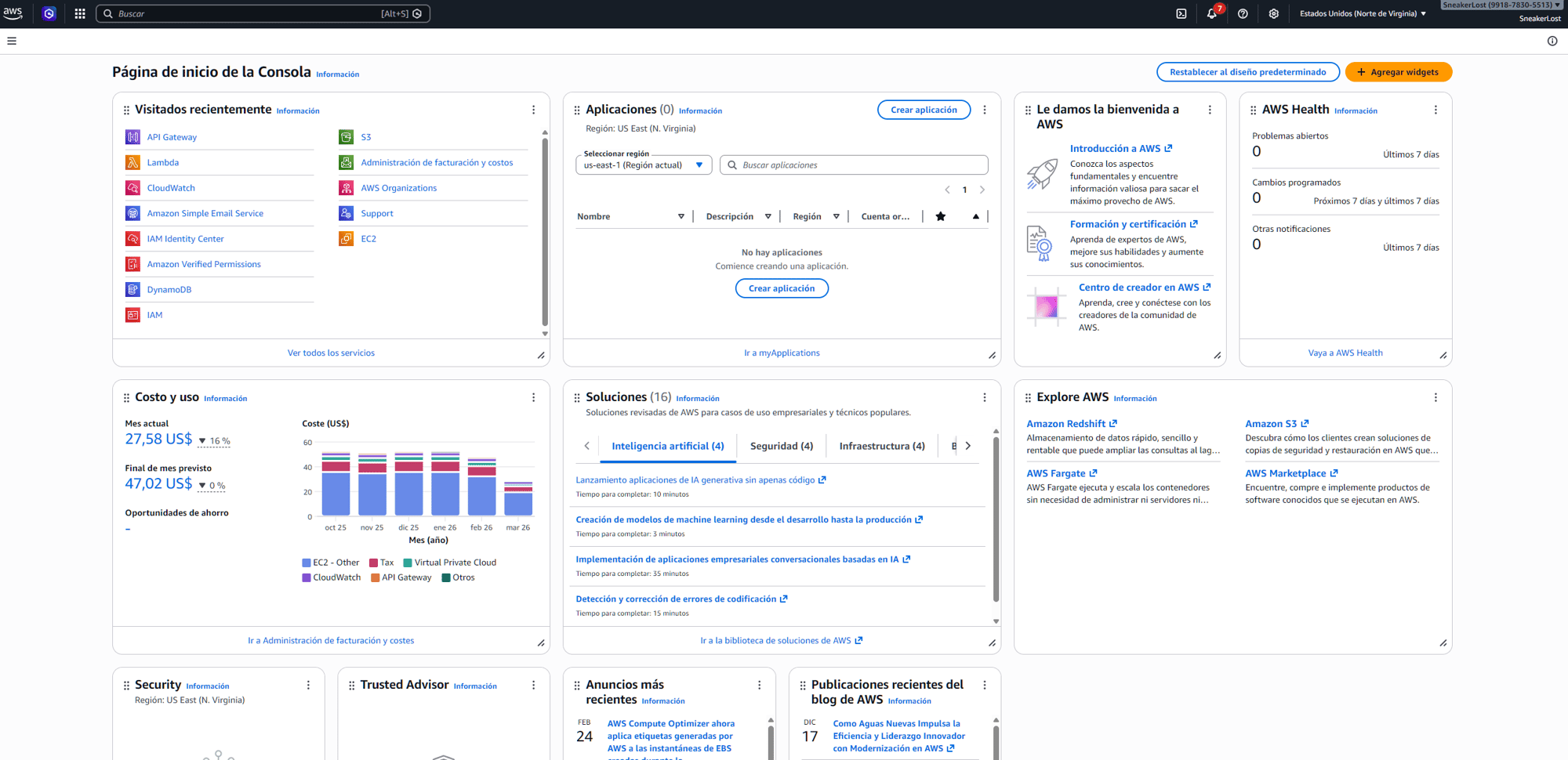Open the Costo y uso widget options menu
This screenshot has width=1568, height=760.
click(x=534, y=397)
